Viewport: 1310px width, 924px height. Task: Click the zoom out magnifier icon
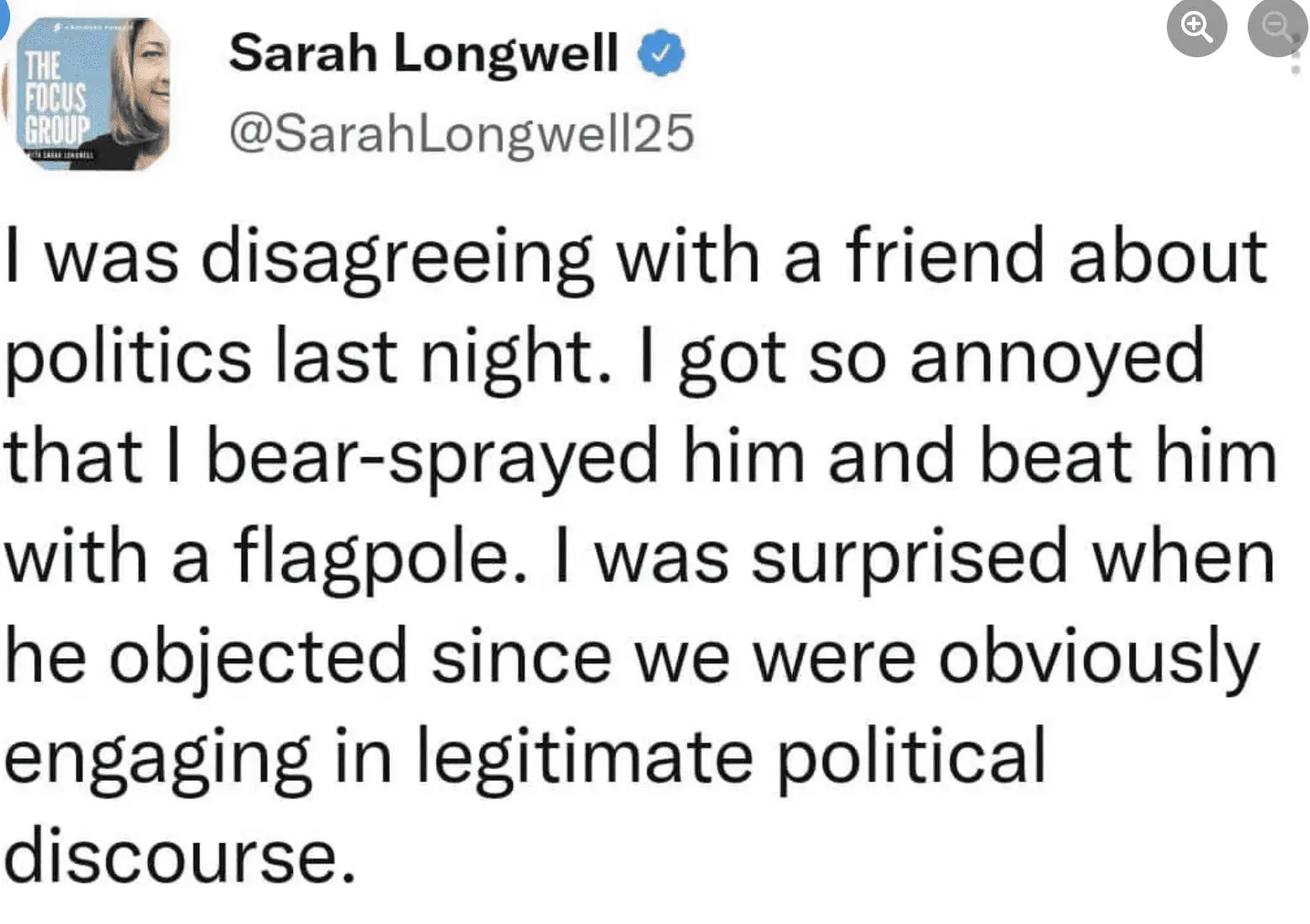[x=1276, y=28]
